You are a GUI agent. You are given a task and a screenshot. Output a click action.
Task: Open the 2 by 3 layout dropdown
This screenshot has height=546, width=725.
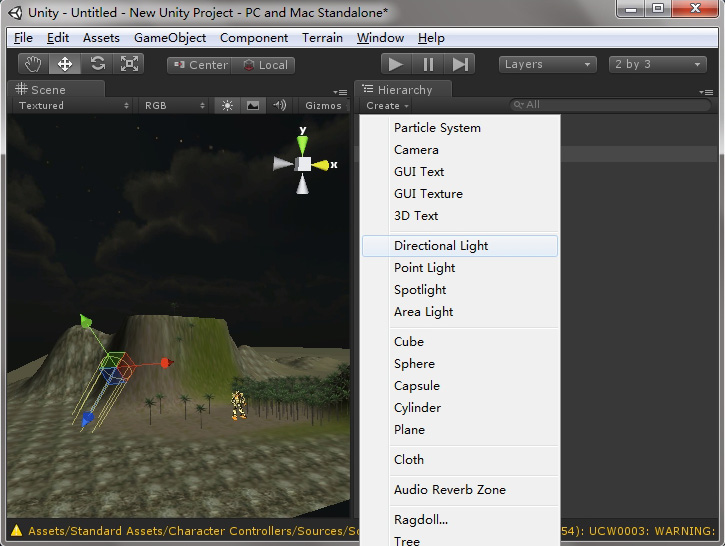pyautogui.click(x=657, y=64)
